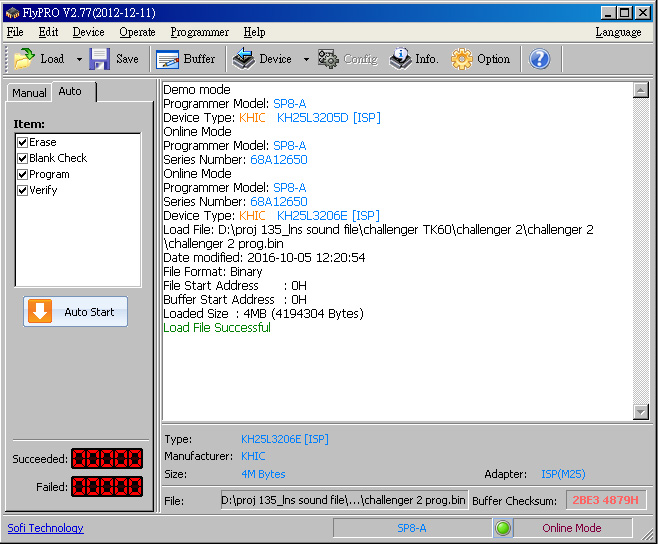Image resolution: width=658 pixels, height=544 pixels.
Task: Click the FlyPRO title bar app icon
Action: [12, 13]
